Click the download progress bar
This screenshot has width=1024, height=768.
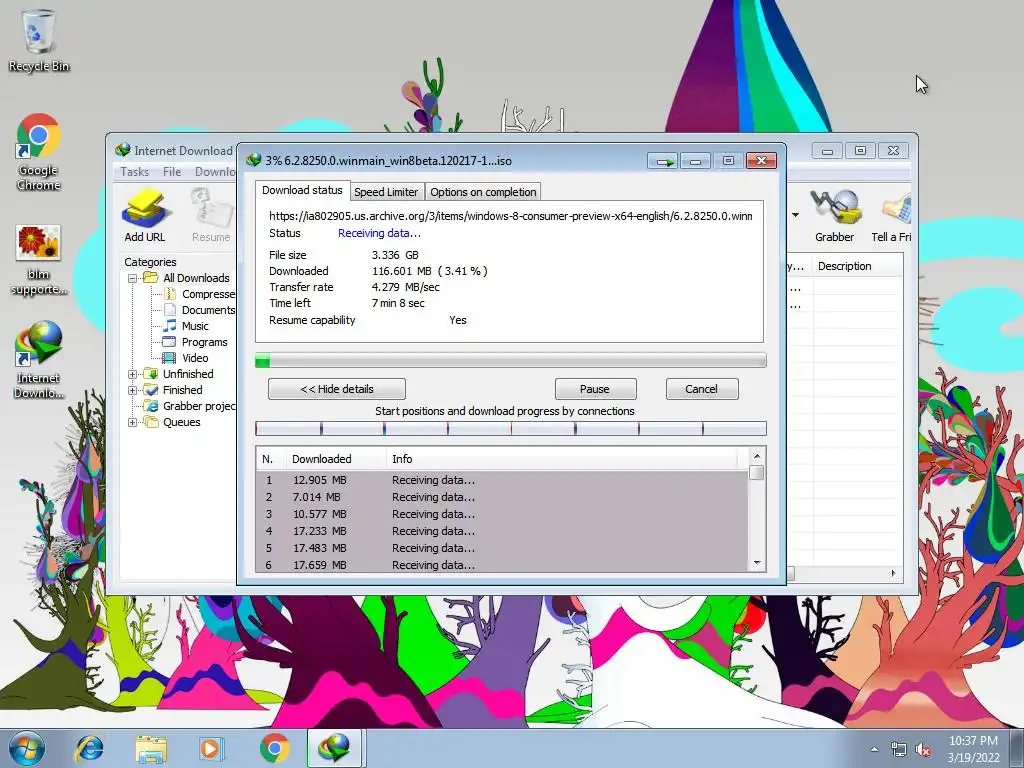tap(511, 360)
